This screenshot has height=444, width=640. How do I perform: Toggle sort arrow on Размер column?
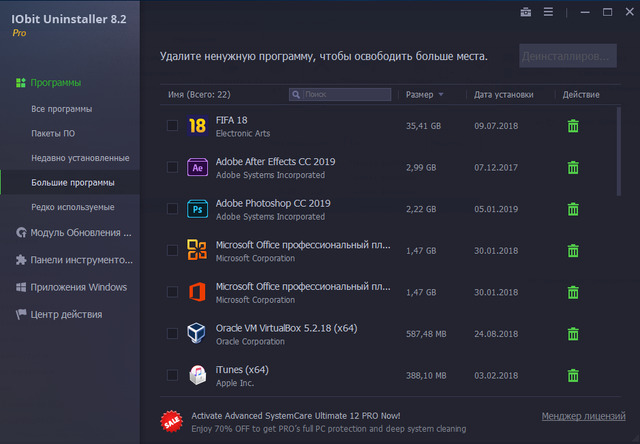tap(441, 95)
